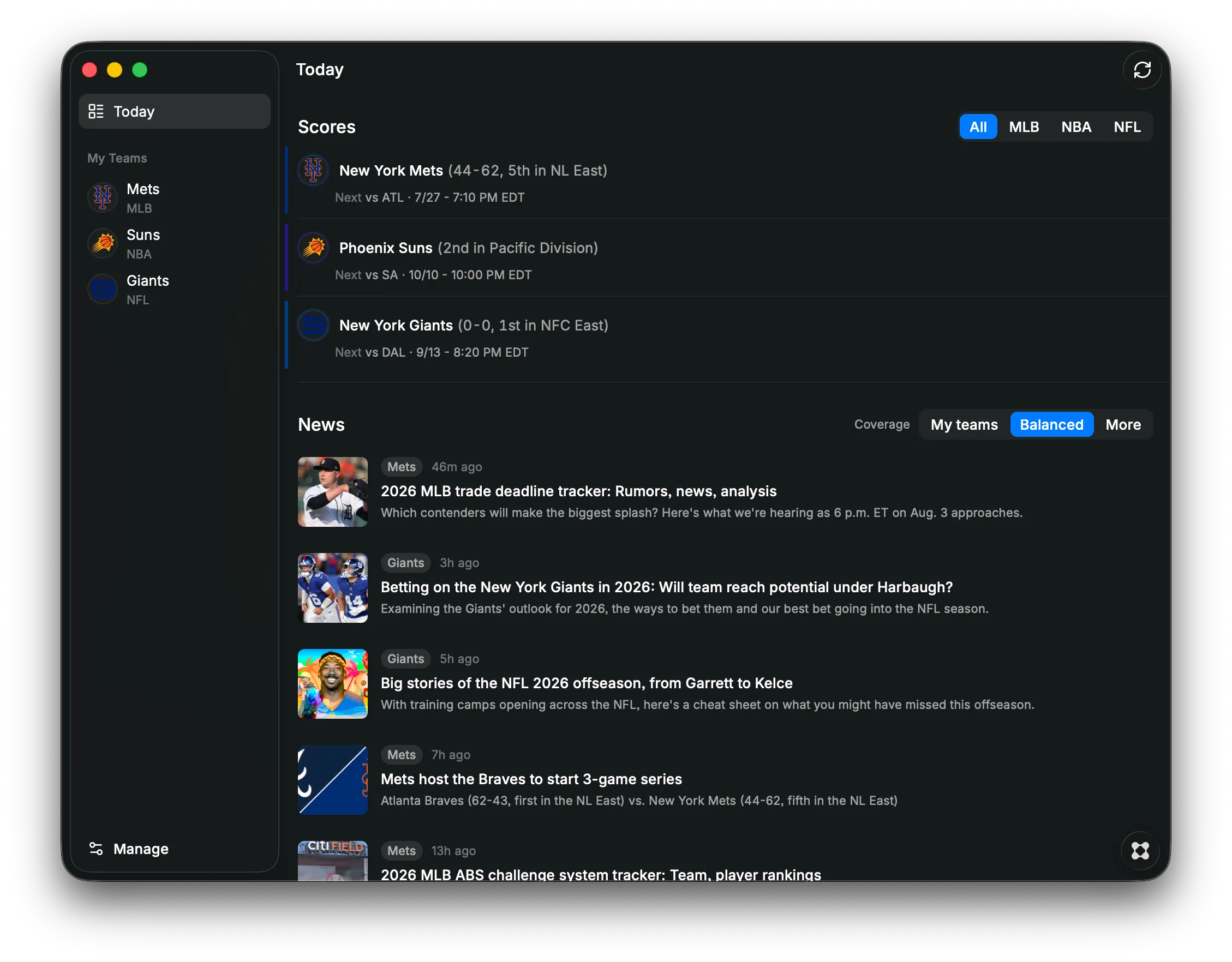Click the pitcher thumbnail of trade deadline story
Viewport: 1232px width, 962px height.
332,492
